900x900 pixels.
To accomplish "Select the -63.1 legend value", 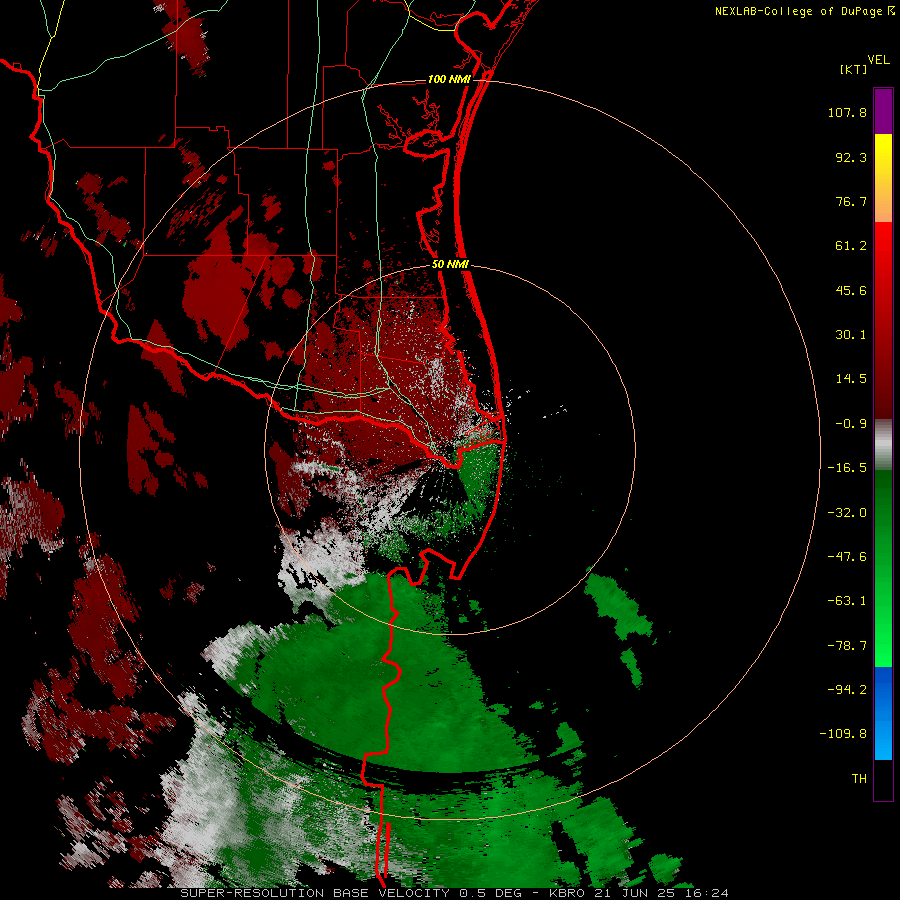I will [x=847, y=601].
